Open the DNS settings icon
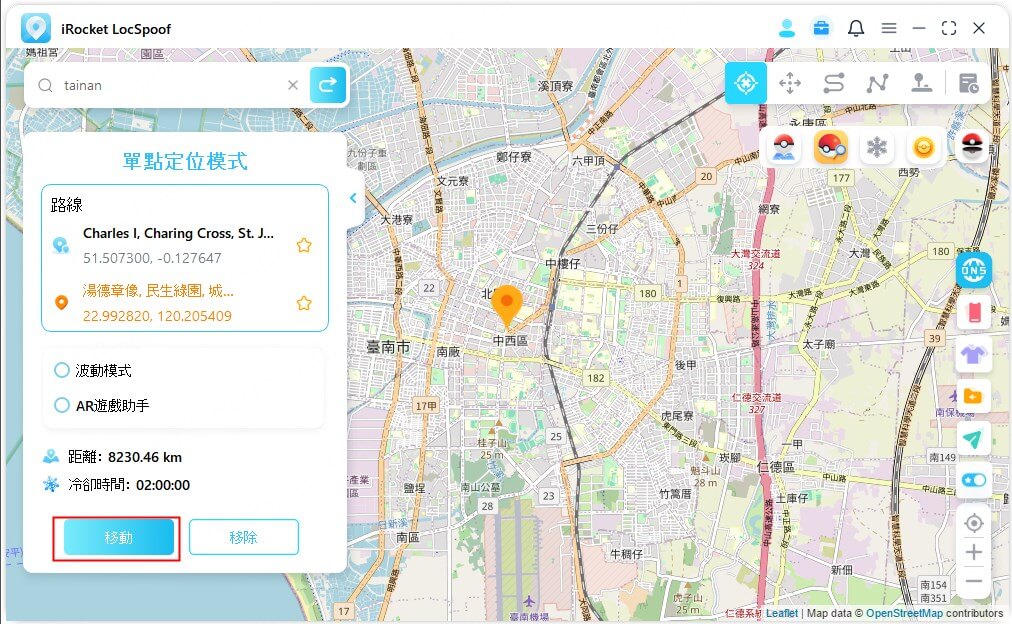The image size is (1012, 624). click(x=973, y=269)
